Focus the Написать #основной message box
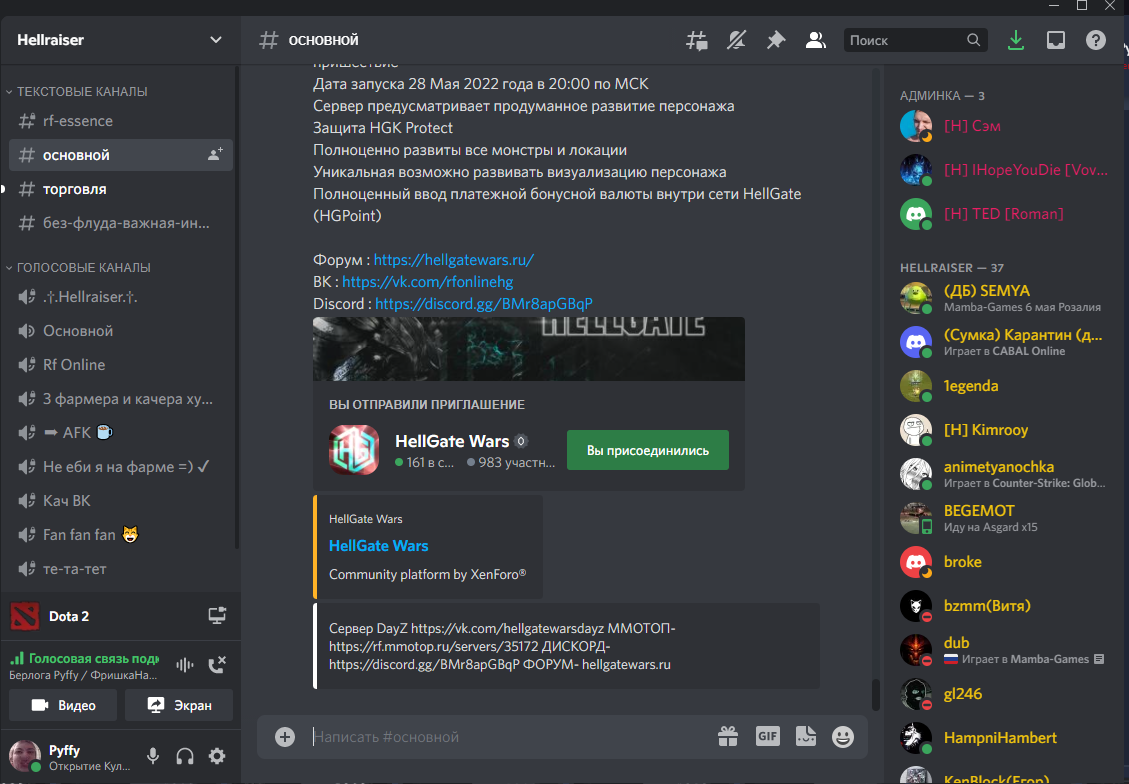 pos(508,736)
